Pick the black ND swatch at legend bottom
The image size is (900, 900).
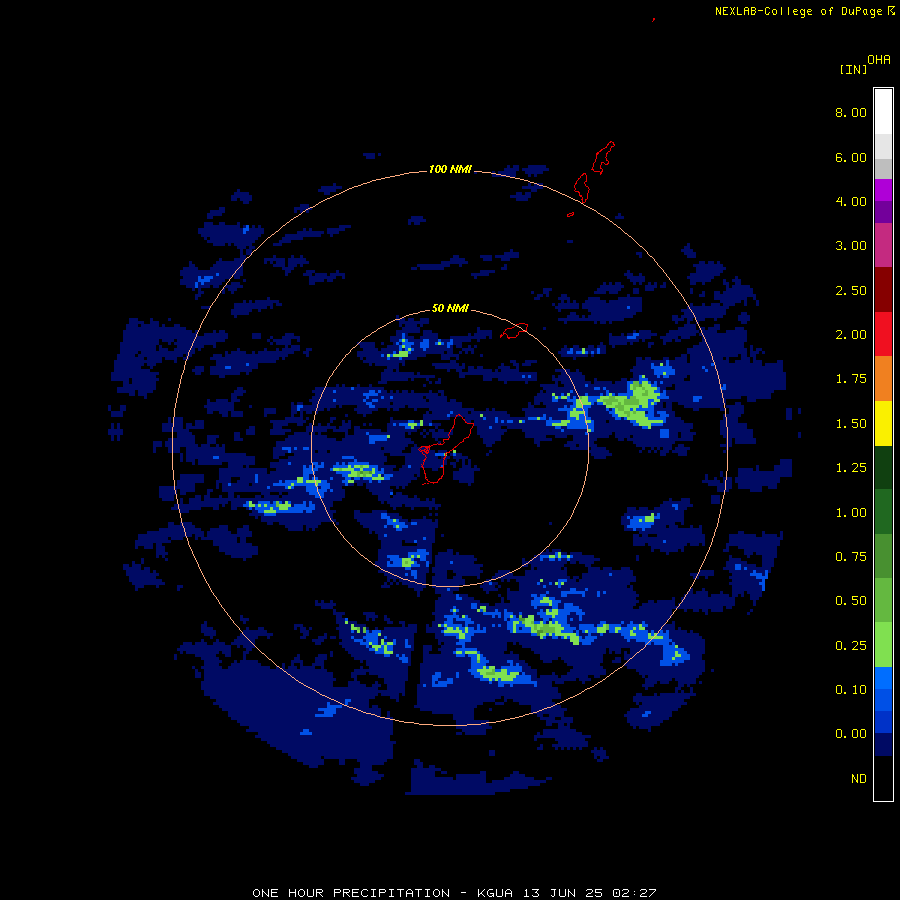[883, 778]
